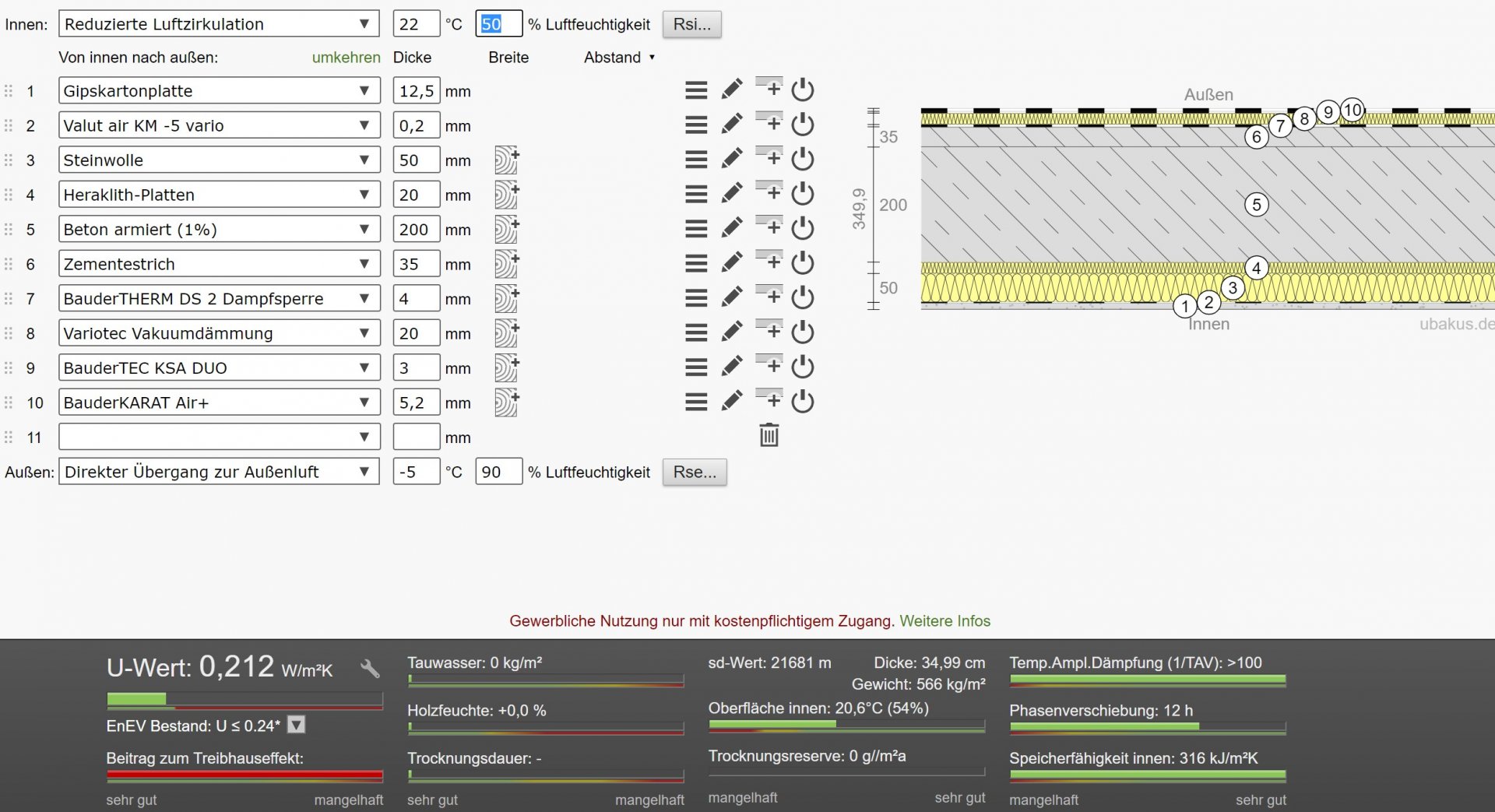The width and height of the screenshot is (1495, 812).
Task: Click the pencil edit icon for Gipskartonplatte
Action: click(731, 90)
